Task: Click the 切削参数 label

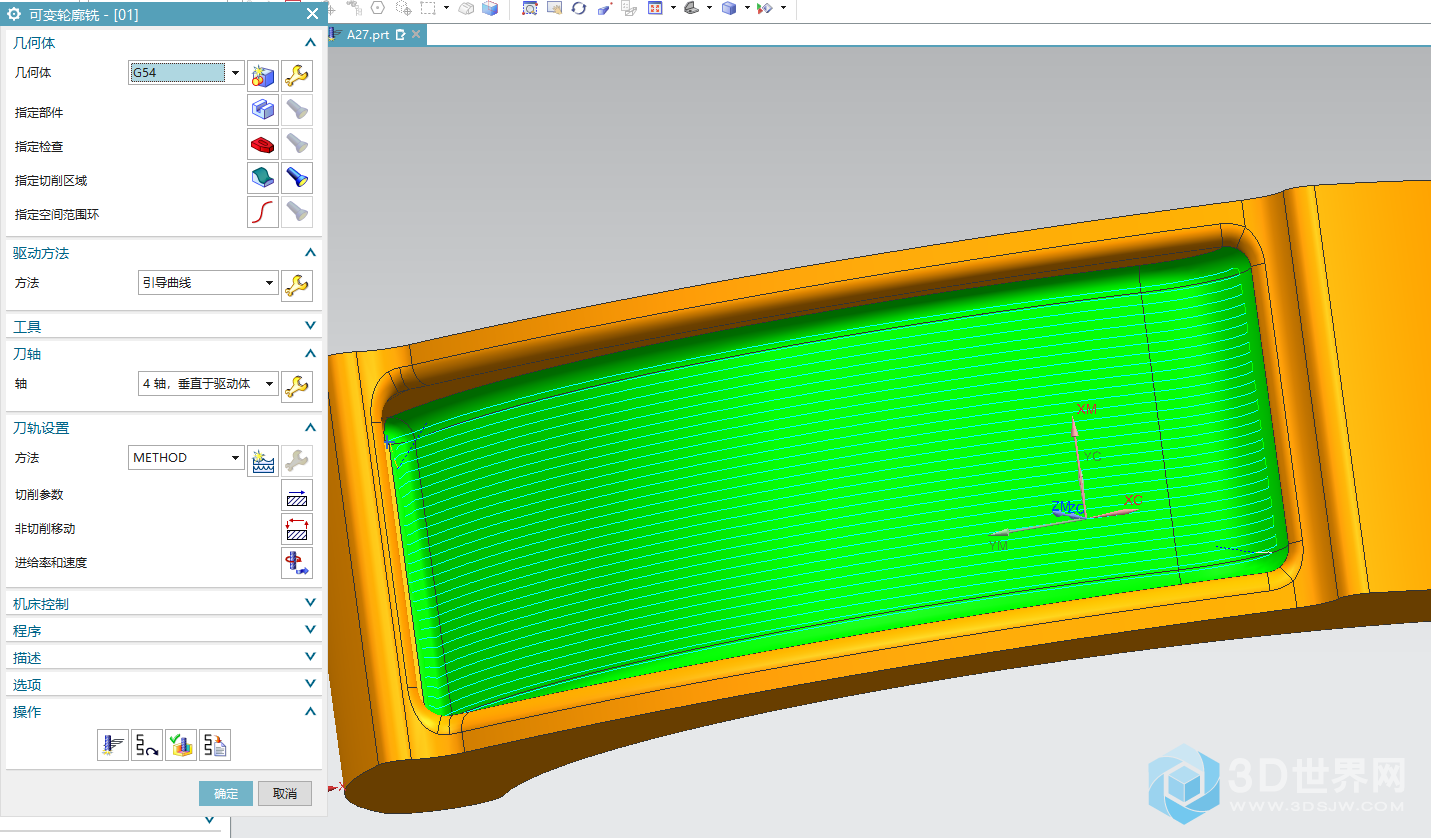Action: [x=39, y=495]
